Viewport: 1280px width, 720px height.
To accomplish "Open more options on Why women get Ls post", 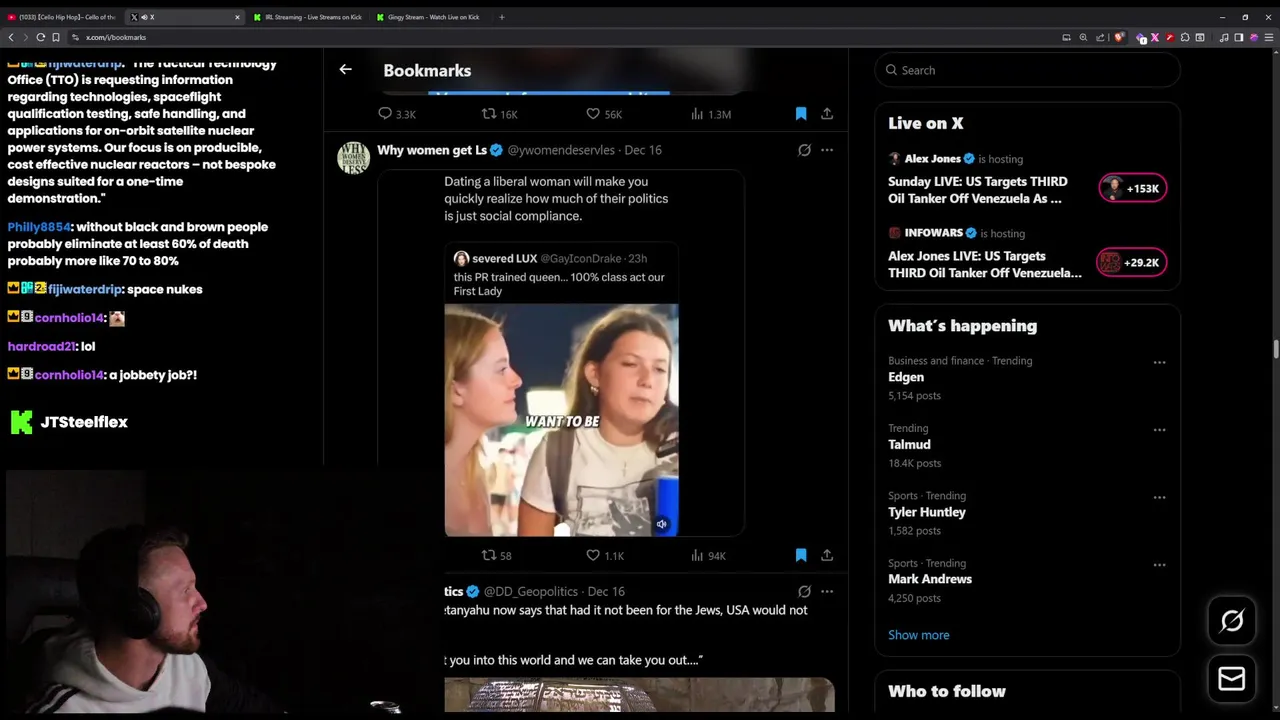I will pos(827,150).
